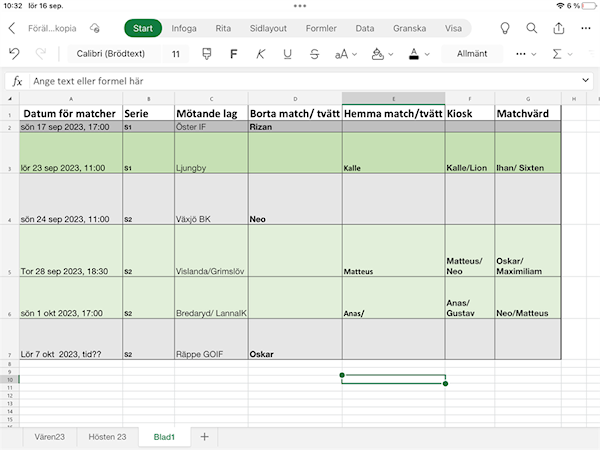Apply strikethrough formatting
Viewport: 600px width, 450px height.
(x=314, y=53)
